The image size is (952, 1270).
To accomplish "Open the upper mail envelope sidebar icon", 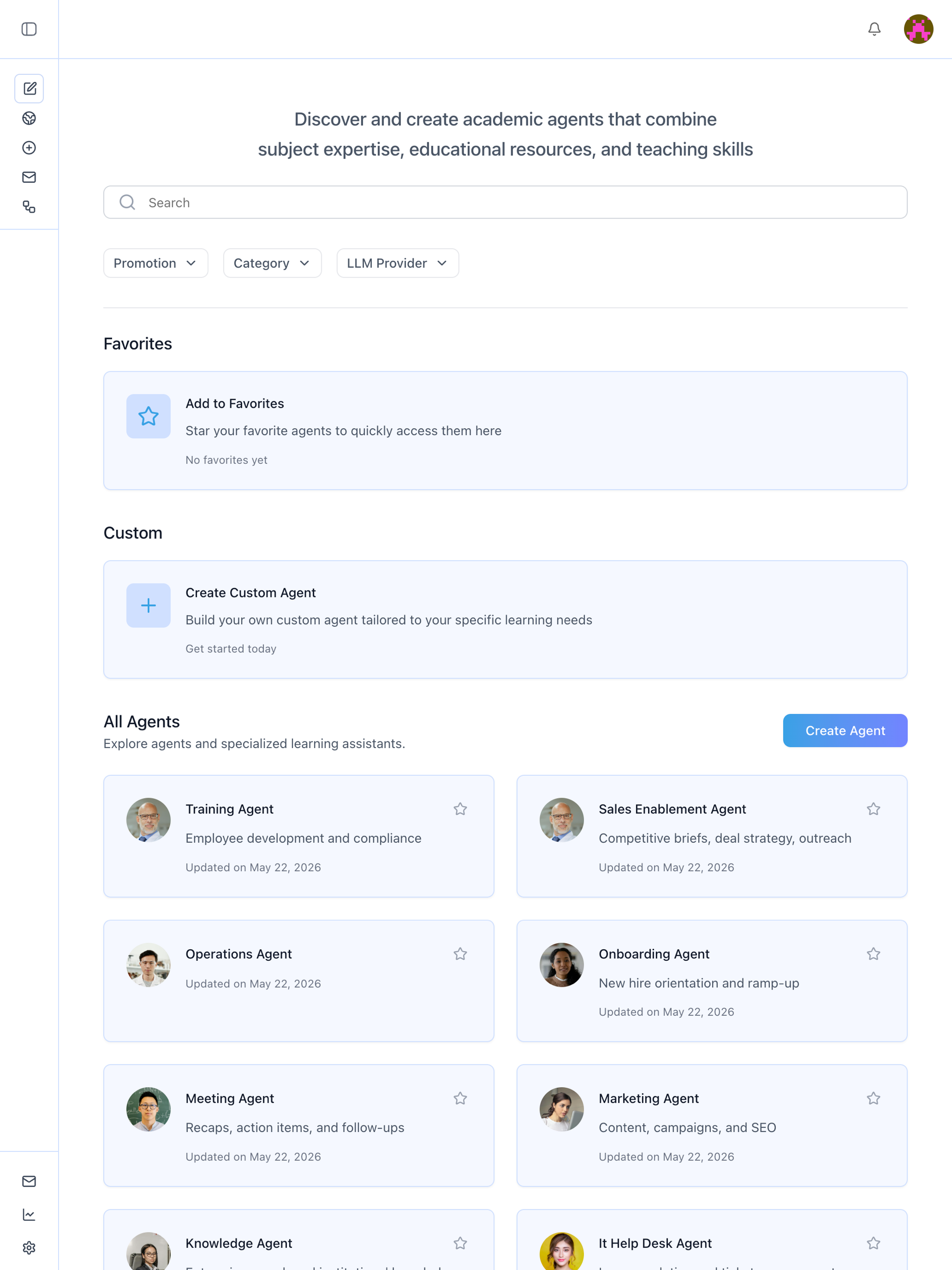I will [29, 178].
